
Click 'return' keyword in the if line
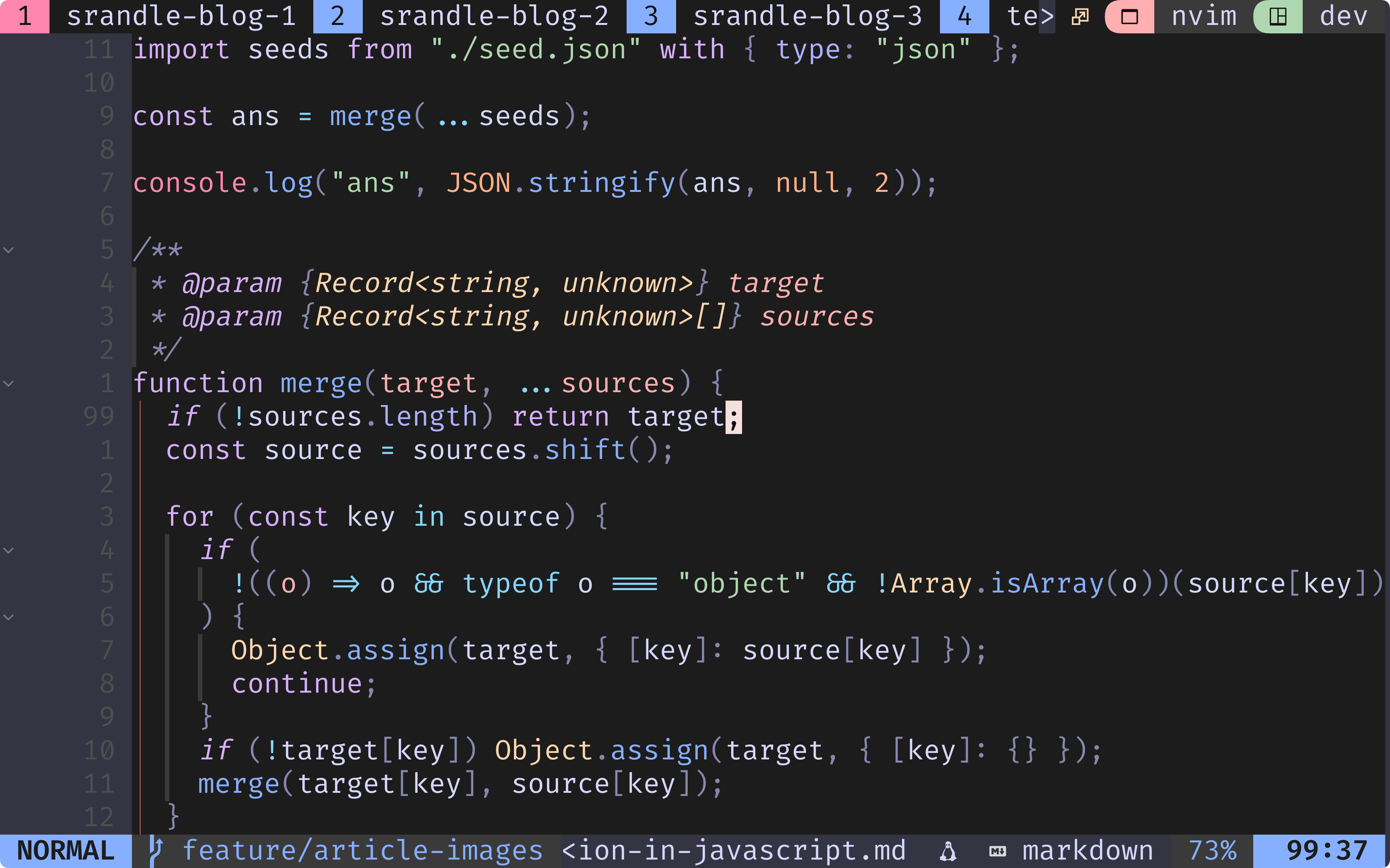pos(561,417)
